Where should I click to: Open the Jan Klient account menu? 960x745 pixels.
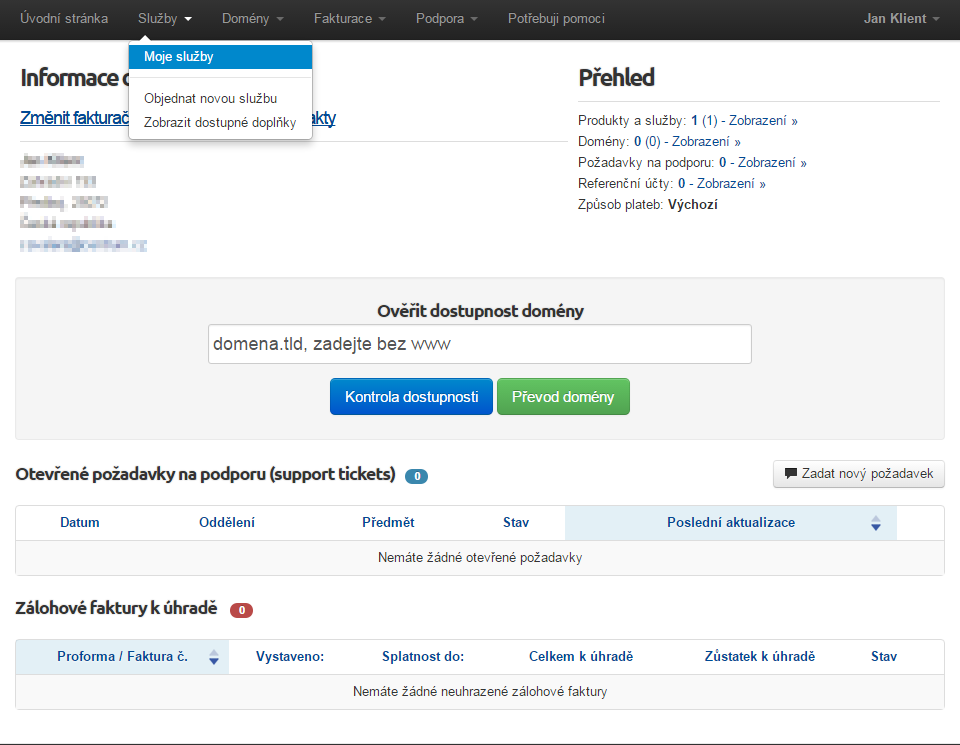pyautogui.click(x=901, y=18)
